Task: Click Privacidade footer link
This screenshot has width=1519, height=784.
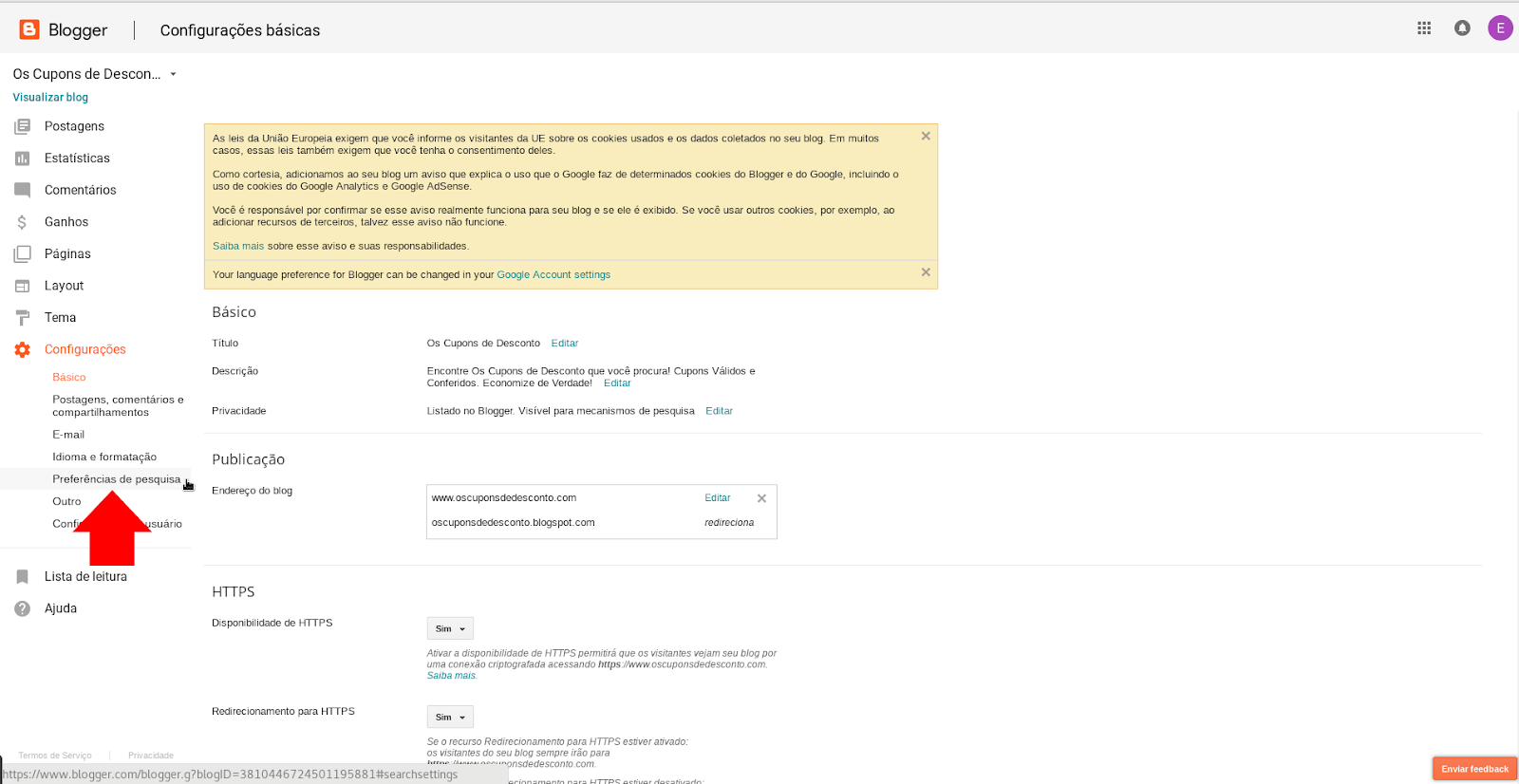Action: coord(151,756)
